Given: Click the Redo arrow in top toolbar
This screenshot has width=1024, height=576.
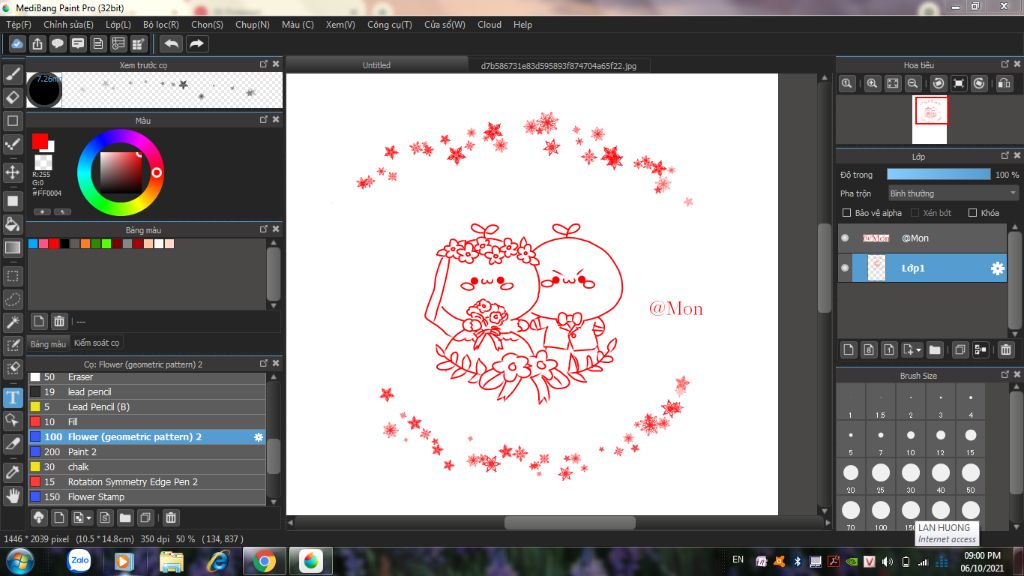Looking at the screenshot, I should click(196, 44).
